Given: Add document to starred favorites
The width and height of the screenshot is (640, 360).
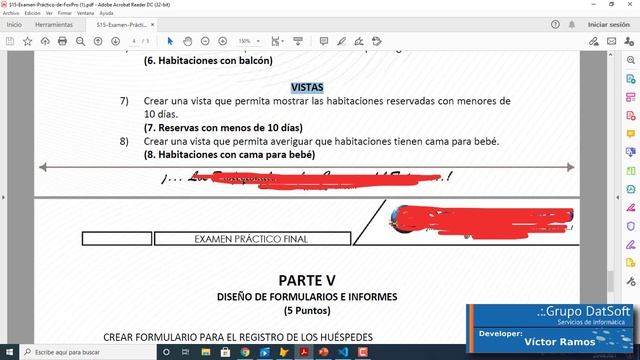Looking at the screenshot, I should [27, 41].
